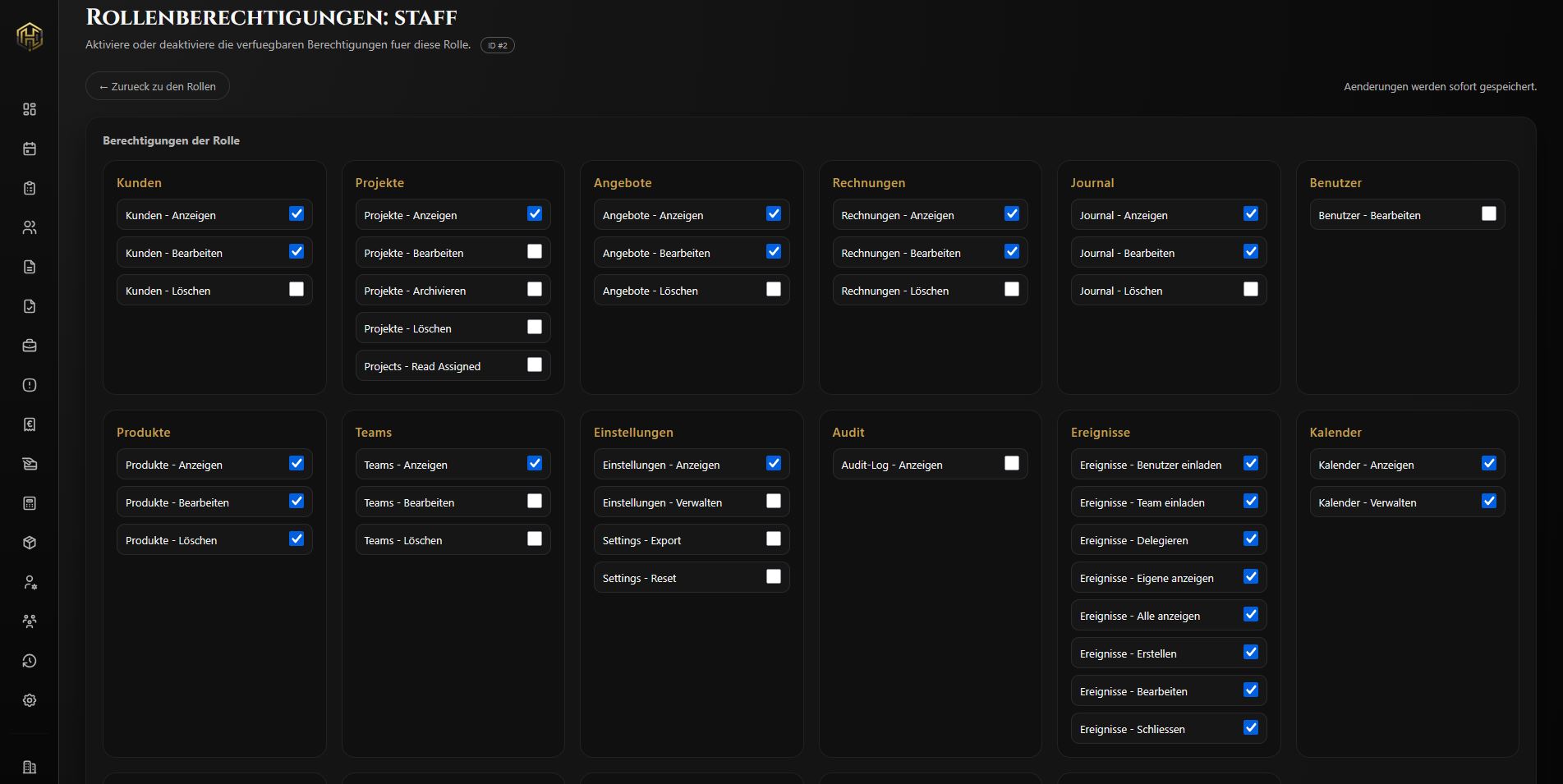The image size is (1563, 784).
Task: Check Projekte - Bearbeiten
Action: 535,251
